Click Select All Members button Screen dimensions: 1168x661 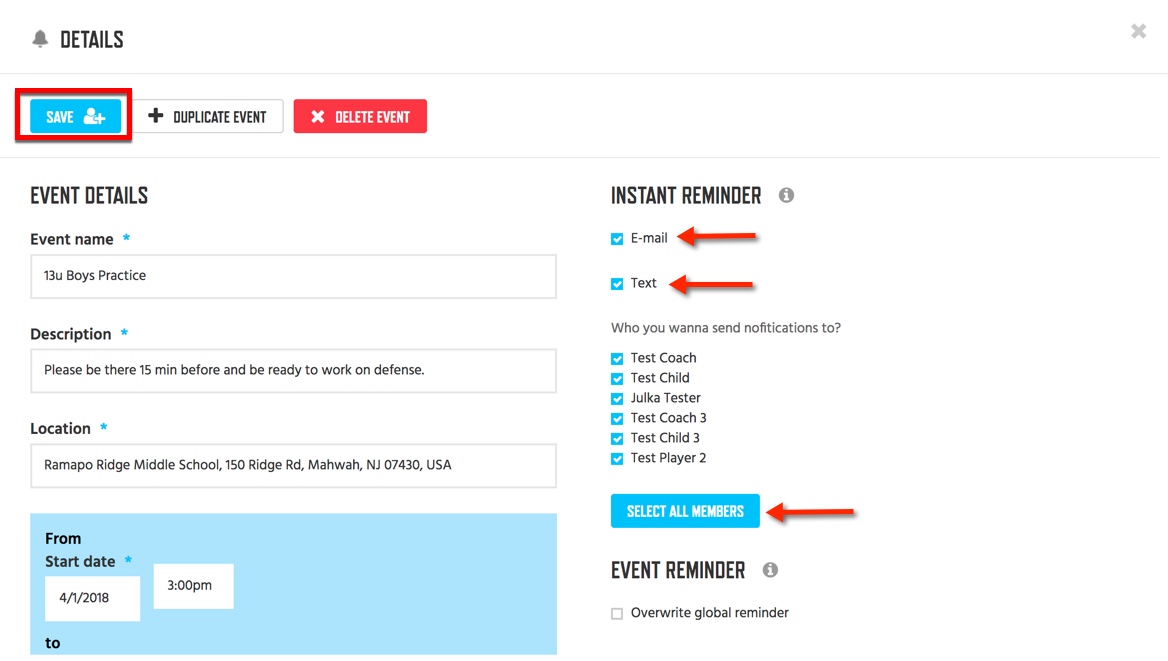pyautogui.click(x=685, y=511)
